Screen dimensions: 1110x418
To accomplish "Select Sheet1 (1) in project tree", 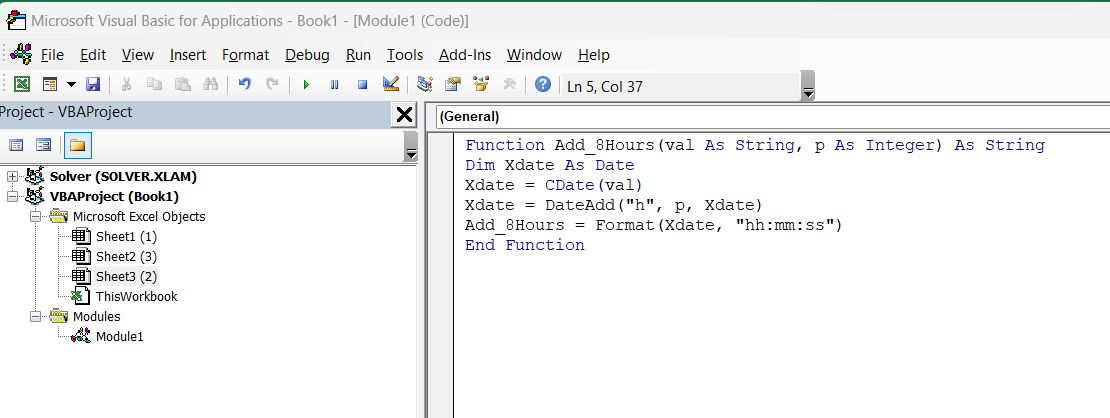I will (126, 237).
